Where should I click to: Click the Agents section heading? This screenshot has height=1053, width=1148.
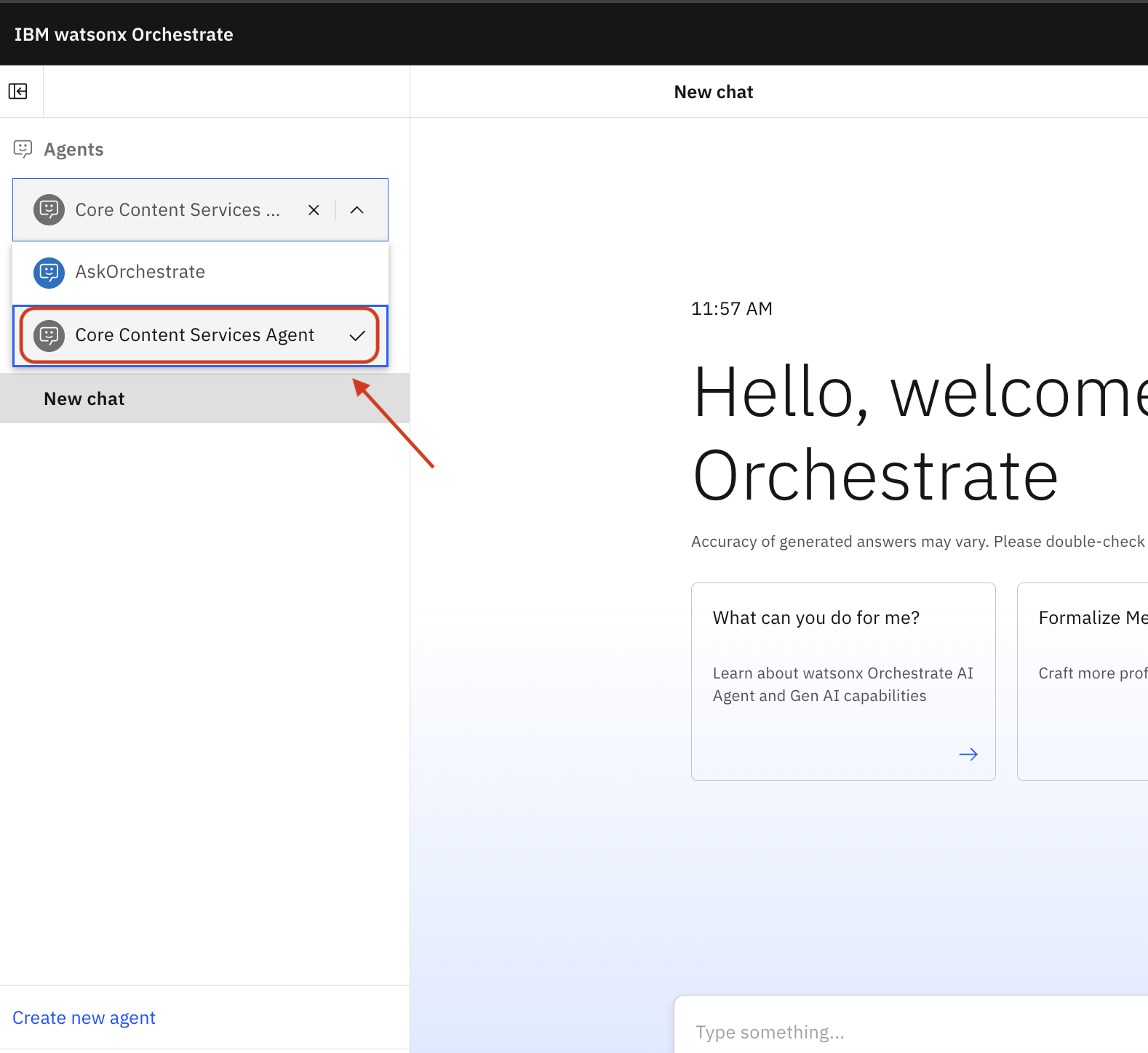coord(73,149)
